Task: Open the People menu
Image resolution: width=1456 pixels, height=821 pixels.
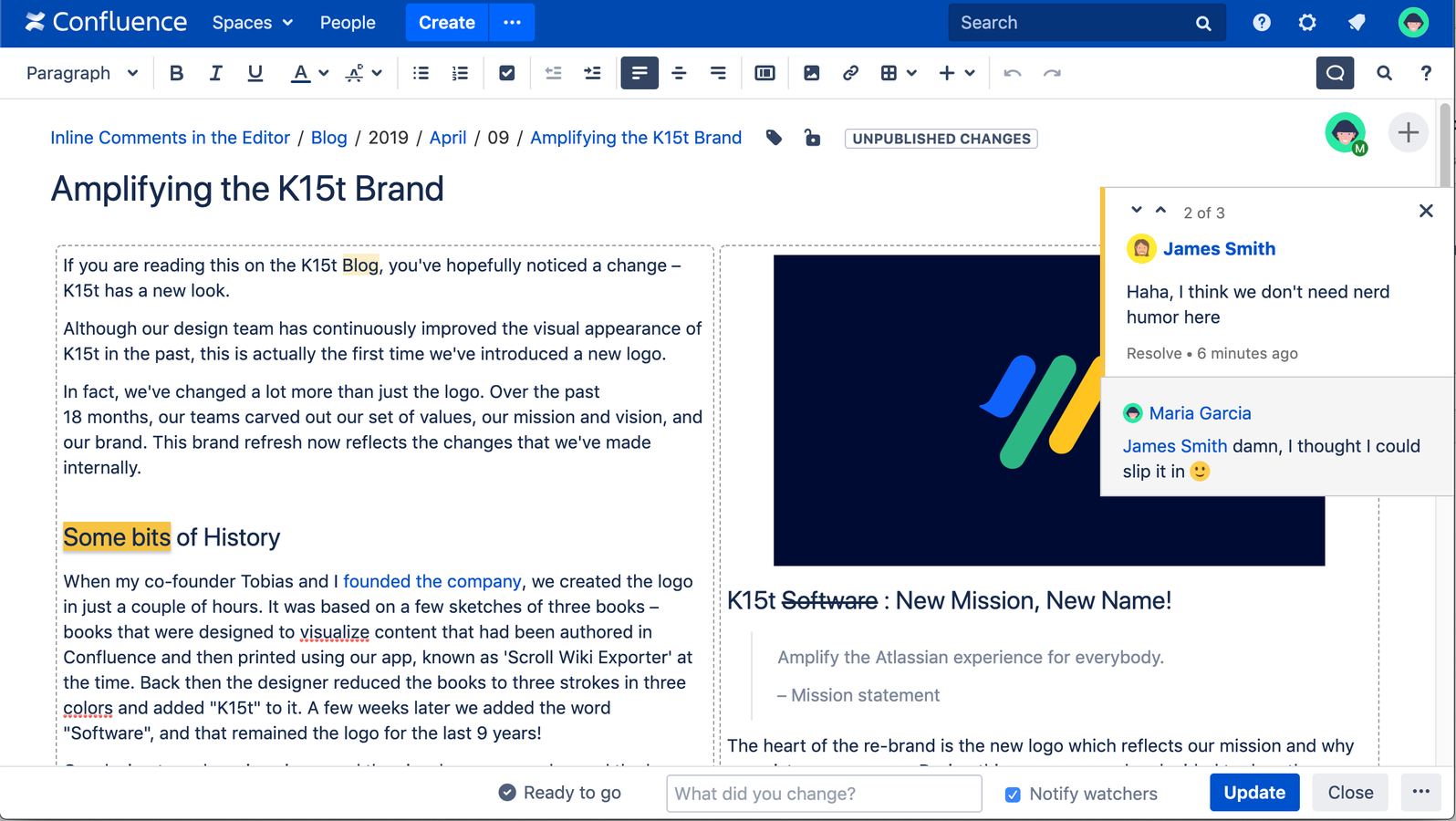Action: 348,23
